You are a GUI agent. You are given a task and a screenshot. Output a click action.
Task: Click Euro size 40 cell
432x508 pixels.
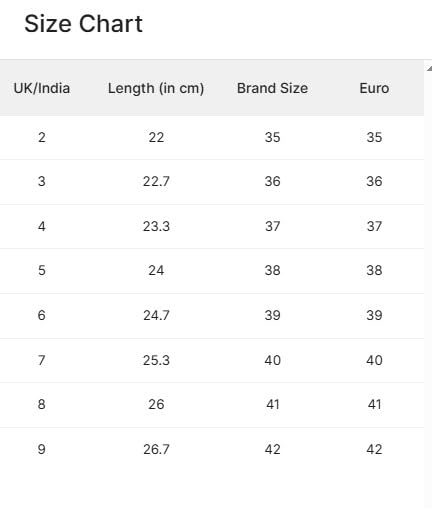[x=374, y=360]
